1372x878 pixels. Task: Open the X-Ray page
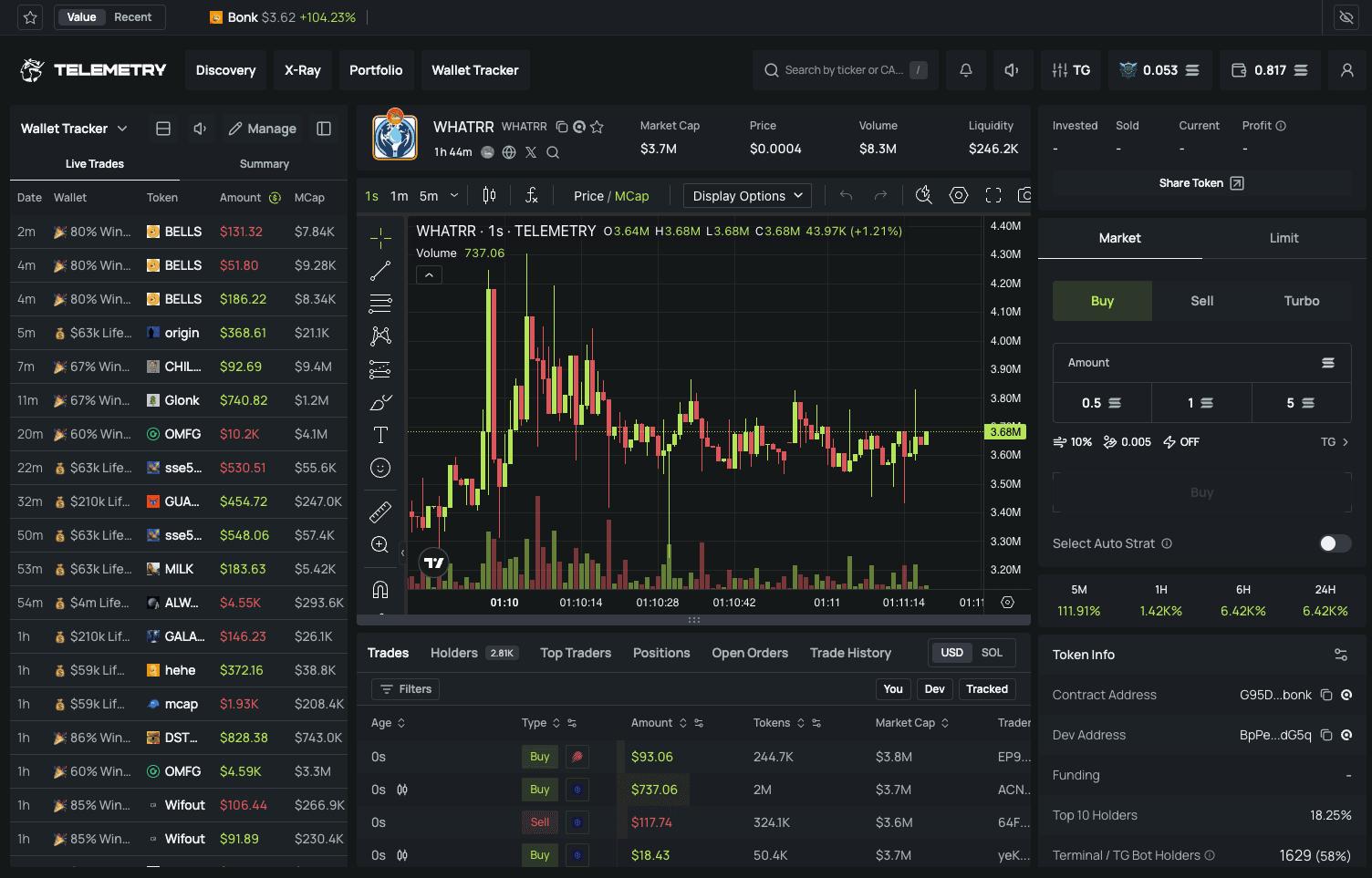tap(303, 70)
